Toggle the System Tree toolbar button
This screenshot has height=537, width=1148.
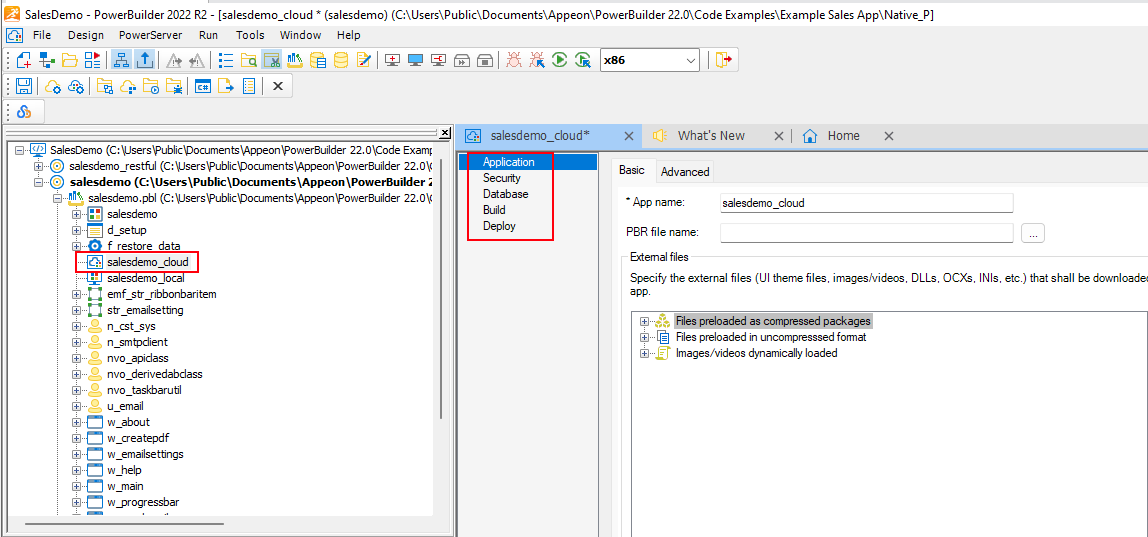[122, 60]
